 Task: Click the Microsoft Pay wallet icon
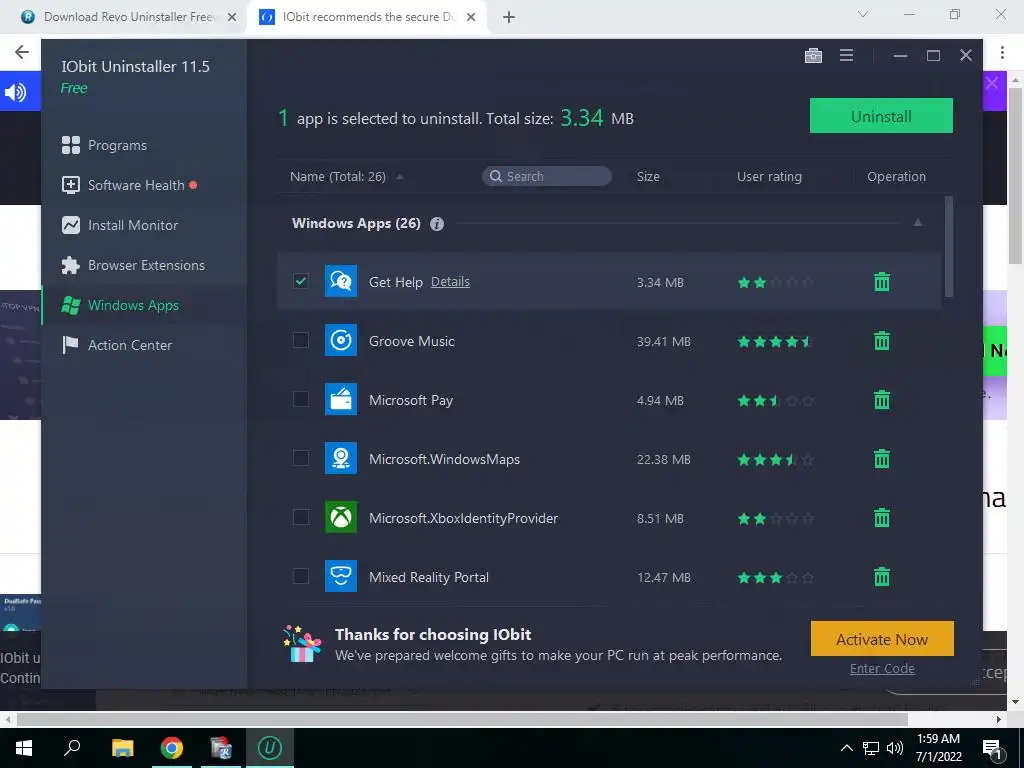point(341,399)
